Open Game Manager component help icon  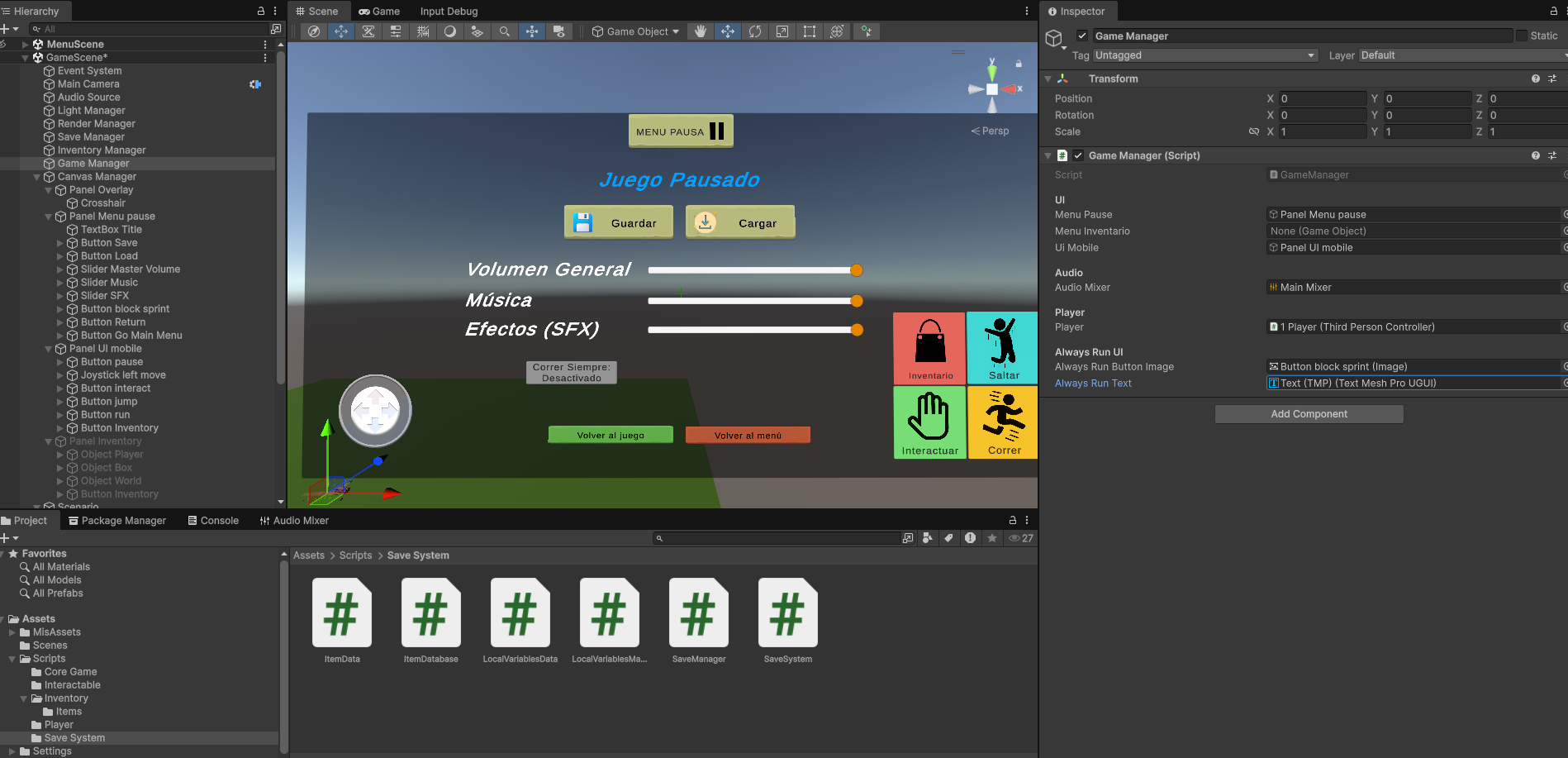tap(1536, 155)
